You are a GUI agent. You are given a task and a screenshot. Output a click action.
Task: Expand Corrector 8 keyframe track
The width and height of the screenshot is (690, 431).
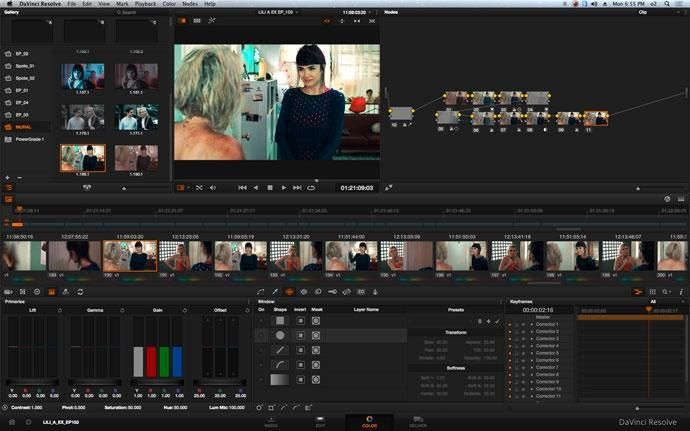click(532, 374)
